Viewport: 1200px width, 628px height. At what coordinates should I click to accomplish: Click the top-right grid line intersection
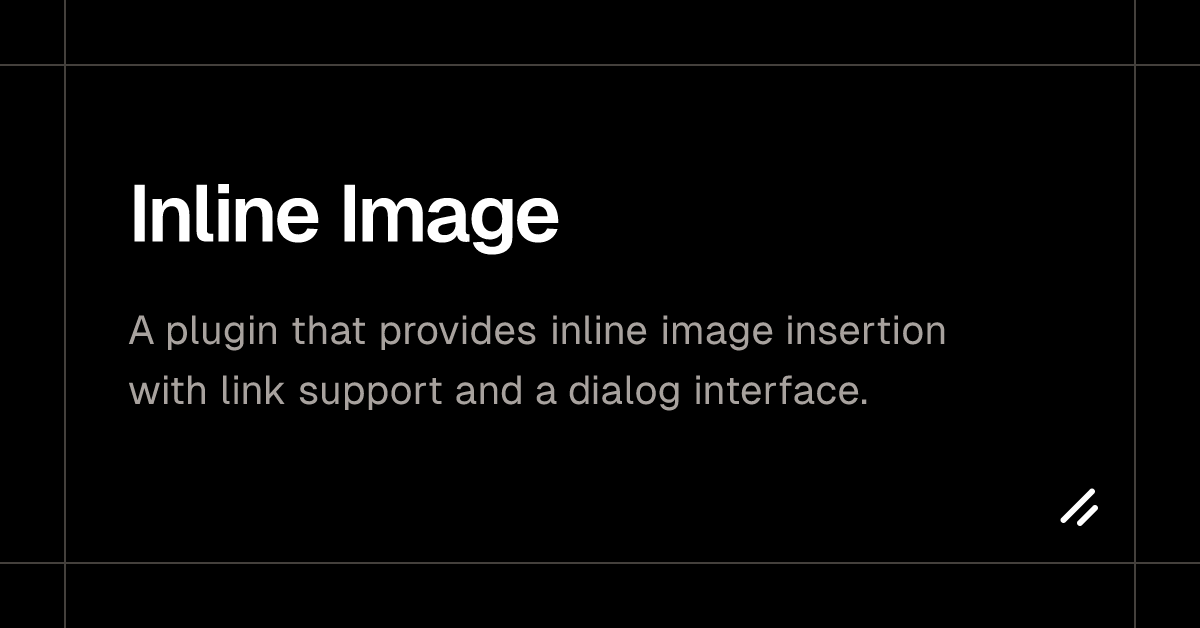[1135, 65]
